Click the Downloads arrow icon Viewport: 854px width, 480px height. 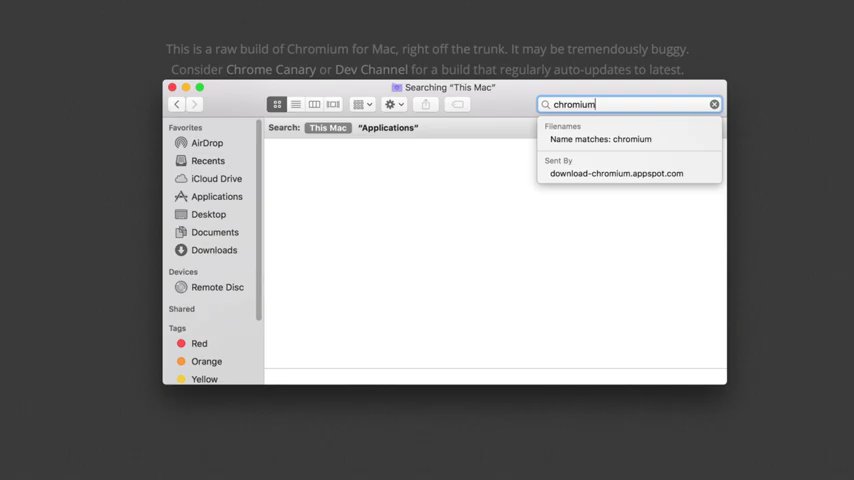coord(181,250)
